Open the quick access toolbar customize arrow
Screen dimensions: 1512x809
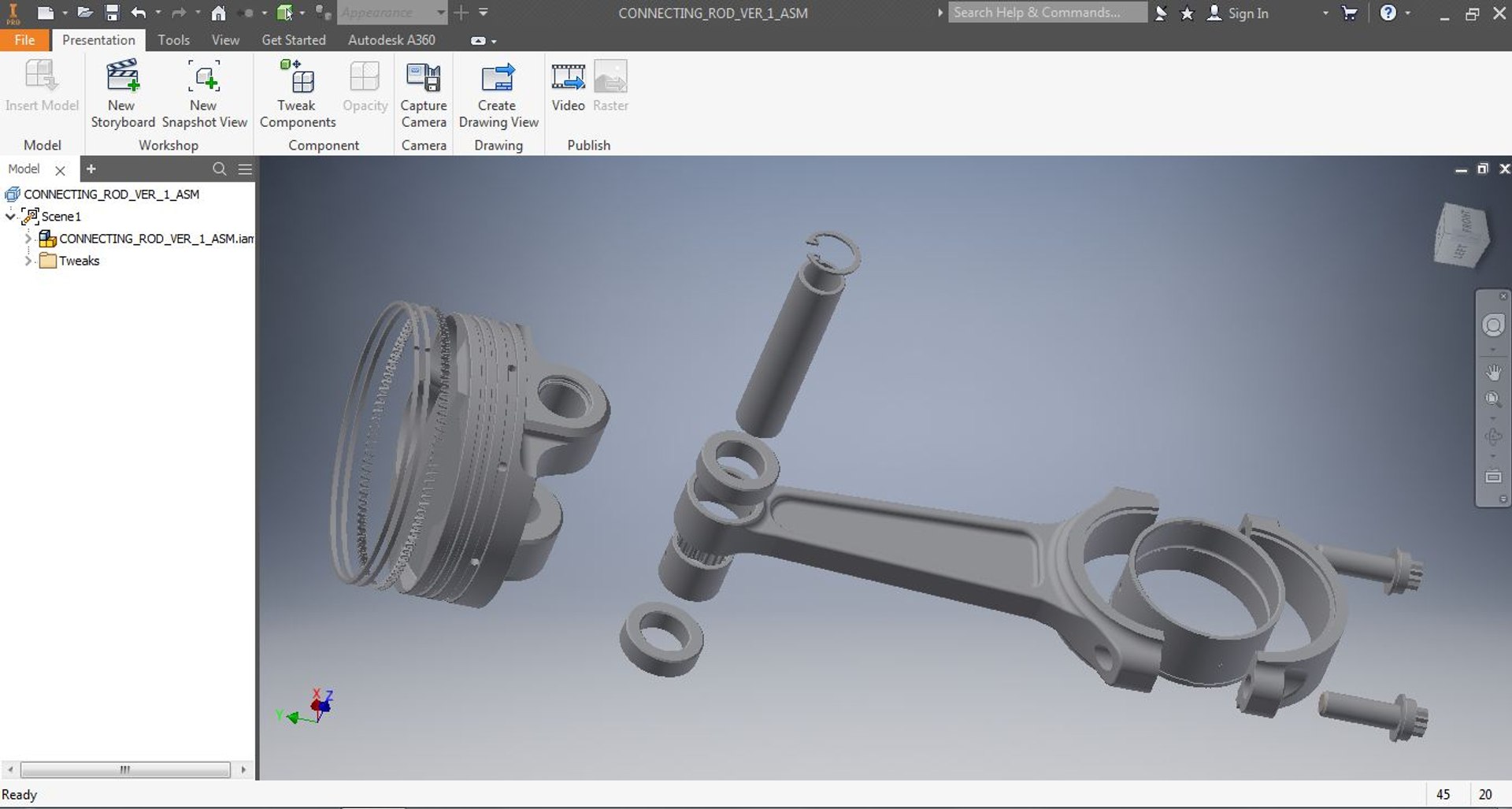pyautogui.click(x=484, y=13)
